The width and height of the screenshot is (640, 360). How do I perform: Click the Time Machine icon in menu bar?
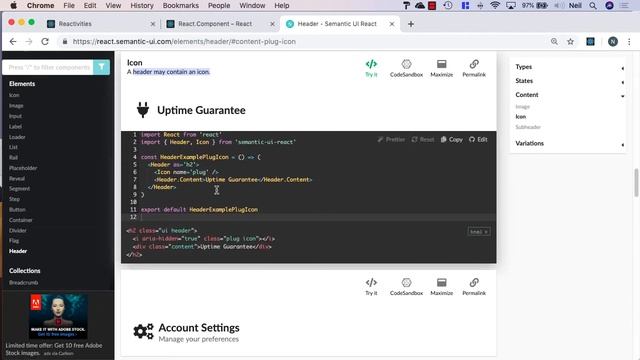click(x=448, y=6)
